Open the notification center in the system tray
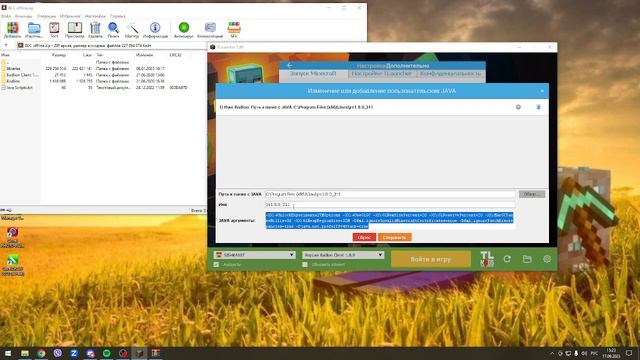640x360 pixels. [x=629, y=353]
